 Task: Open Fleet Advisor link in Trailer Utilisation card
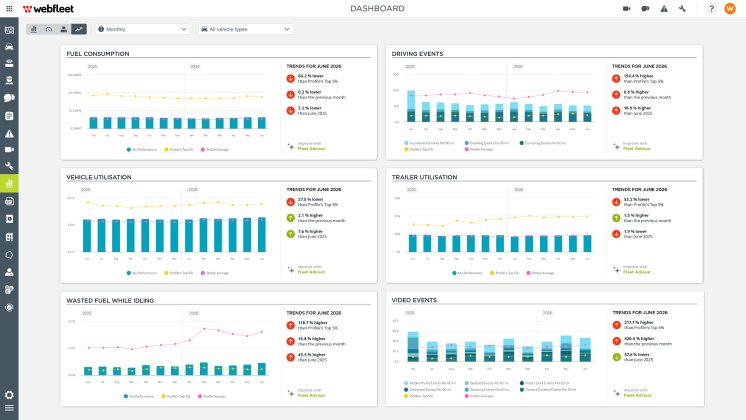637,272
